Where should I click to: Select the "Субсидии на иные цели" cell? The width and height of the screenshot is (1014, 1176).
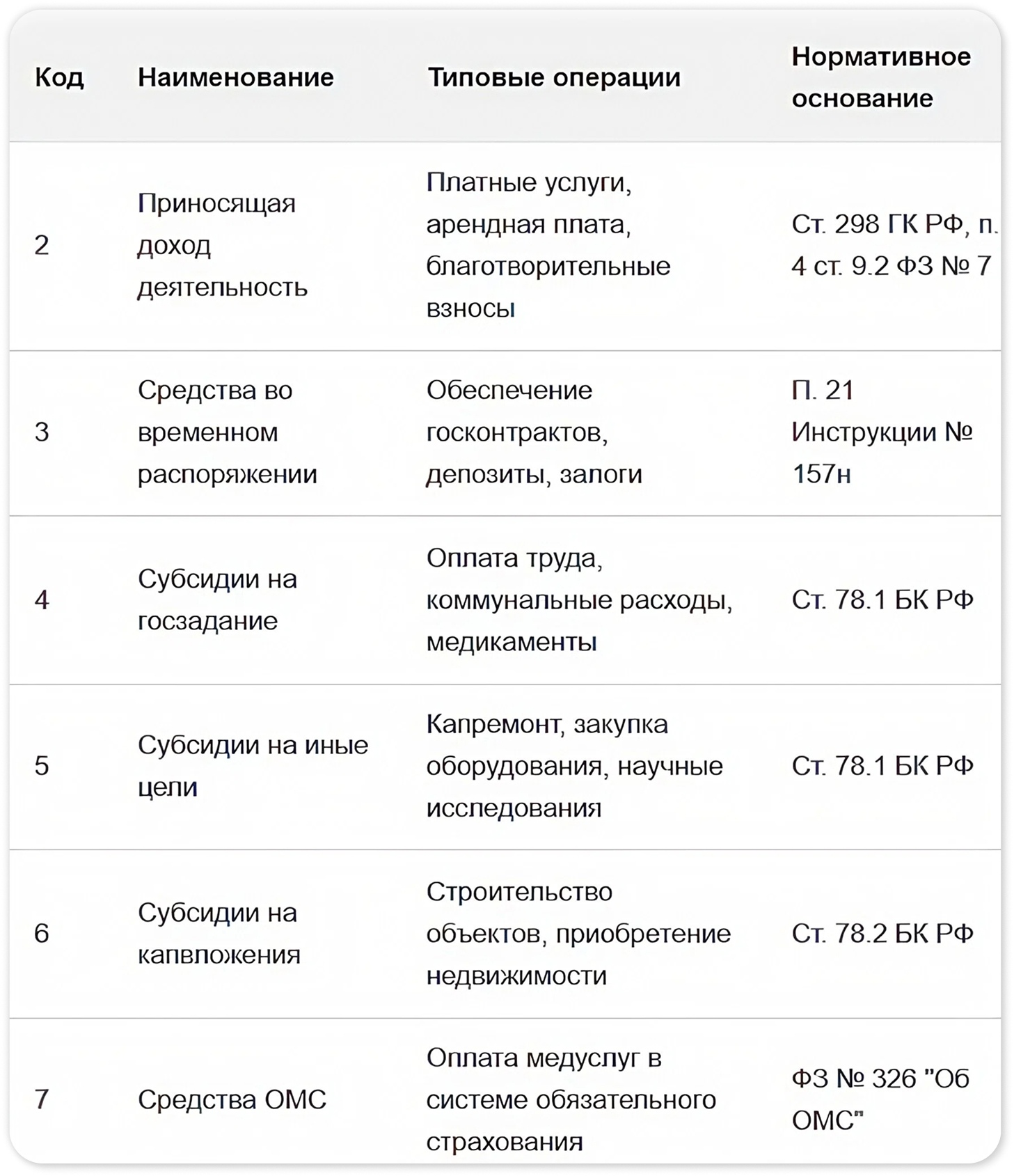click(x=253, y=766)
